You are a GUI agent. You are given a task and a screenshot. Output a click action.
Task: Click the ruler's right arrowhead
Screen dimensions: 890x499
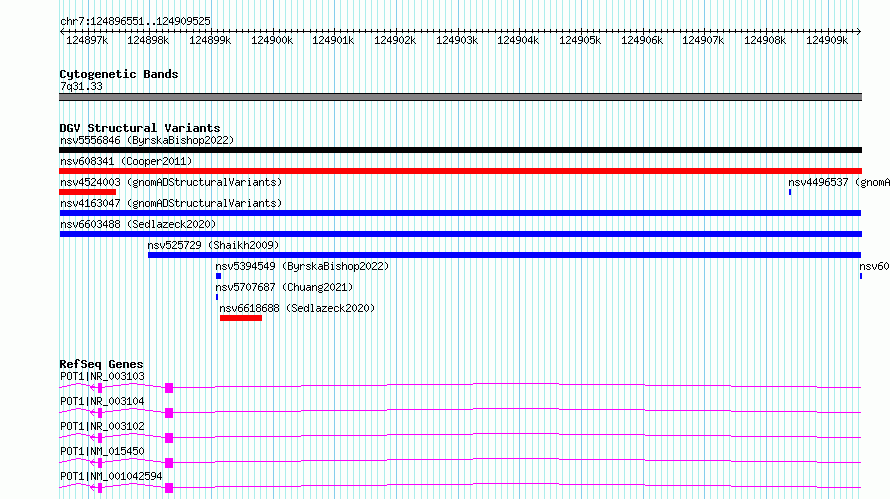[x=859, y=32]
